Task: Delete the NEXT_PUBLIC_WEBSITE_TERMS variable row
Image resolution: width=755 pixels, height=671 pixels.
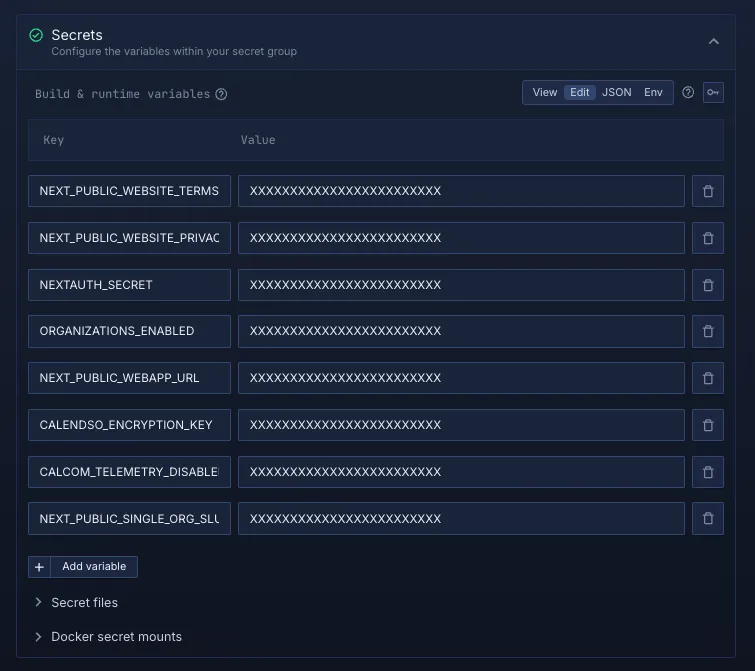Action: [x=707, y=191]
